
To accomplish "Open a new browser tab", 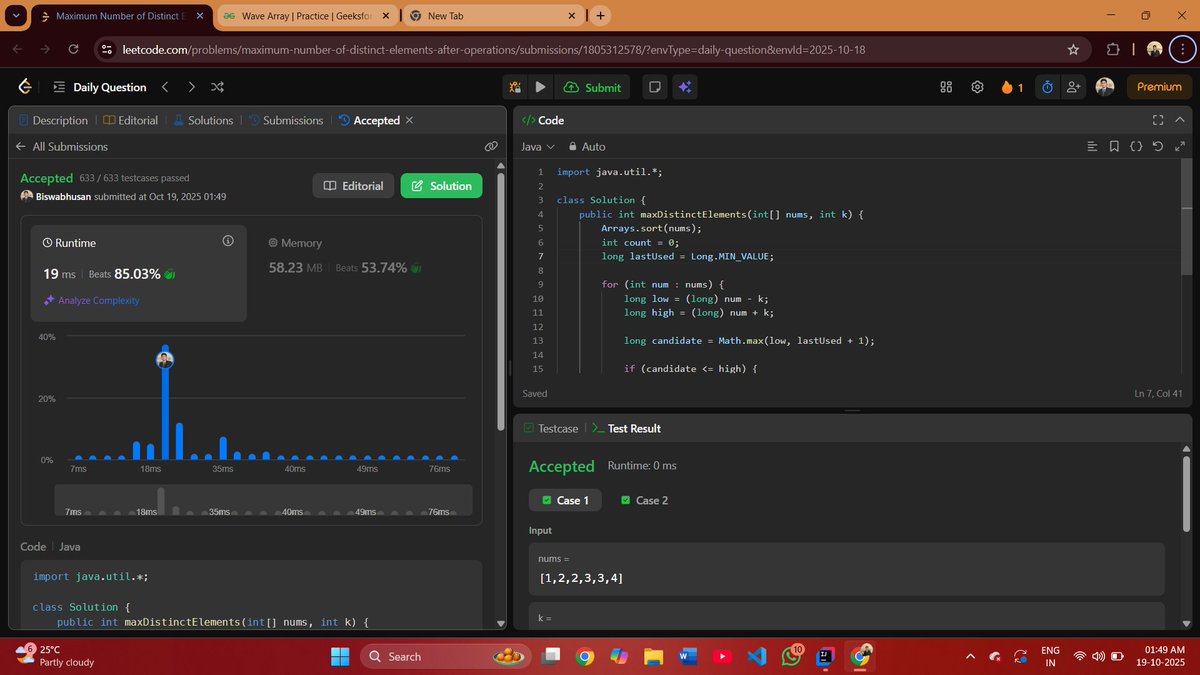I will 600,16.
